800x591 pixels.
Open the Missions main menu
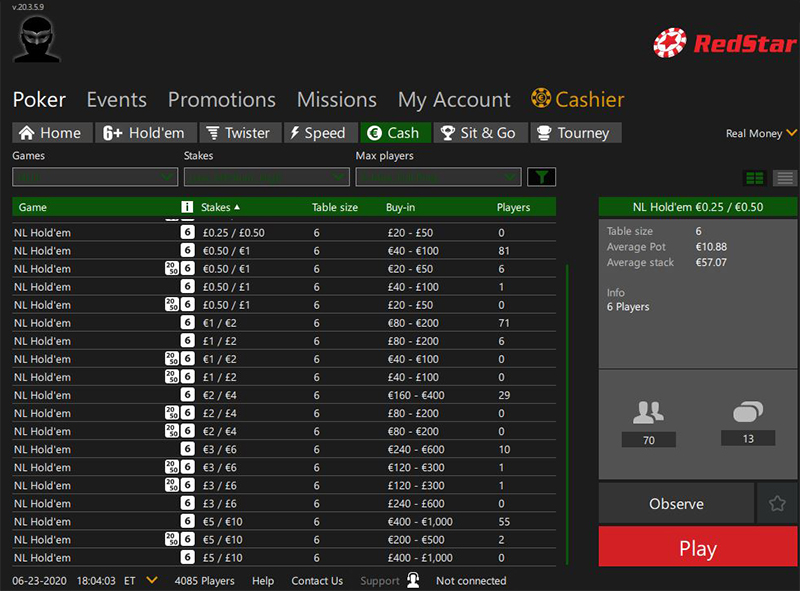(337, 100)
